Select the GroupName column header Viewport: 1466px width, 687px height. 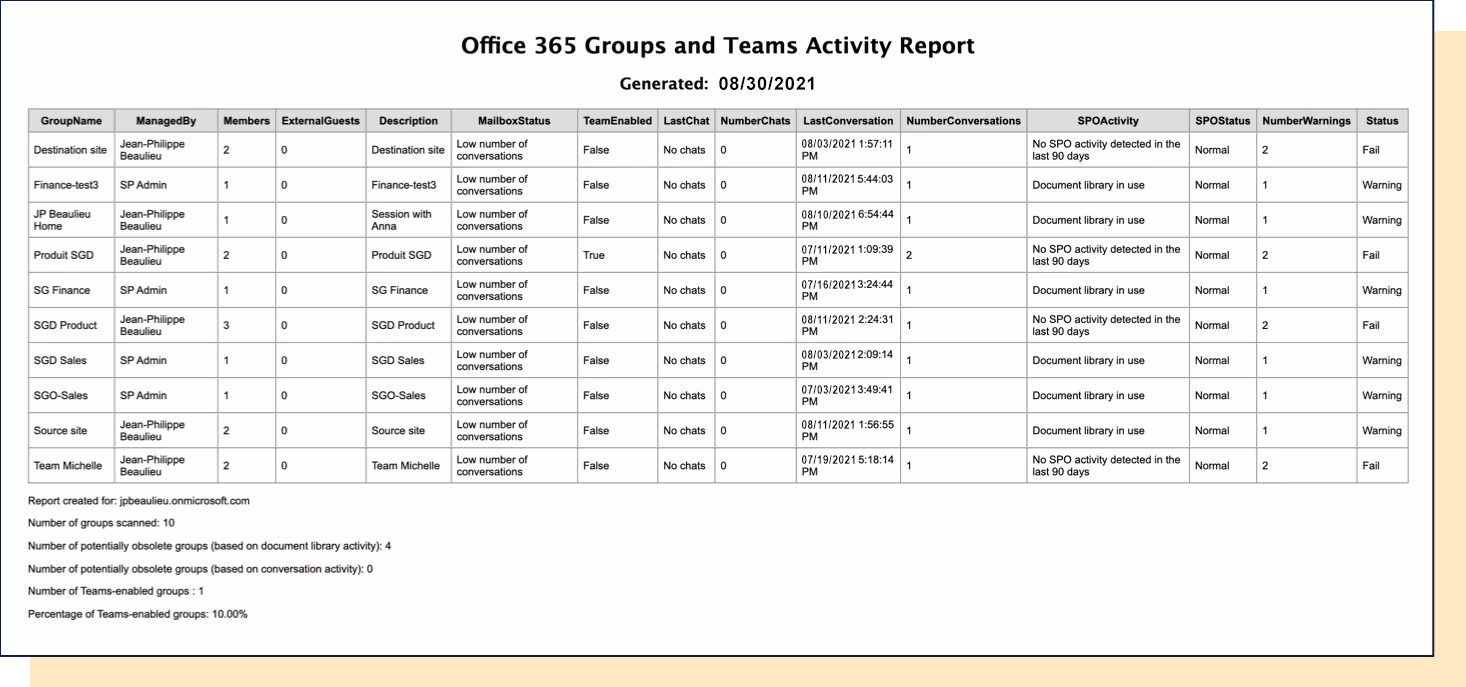(71, 121)
